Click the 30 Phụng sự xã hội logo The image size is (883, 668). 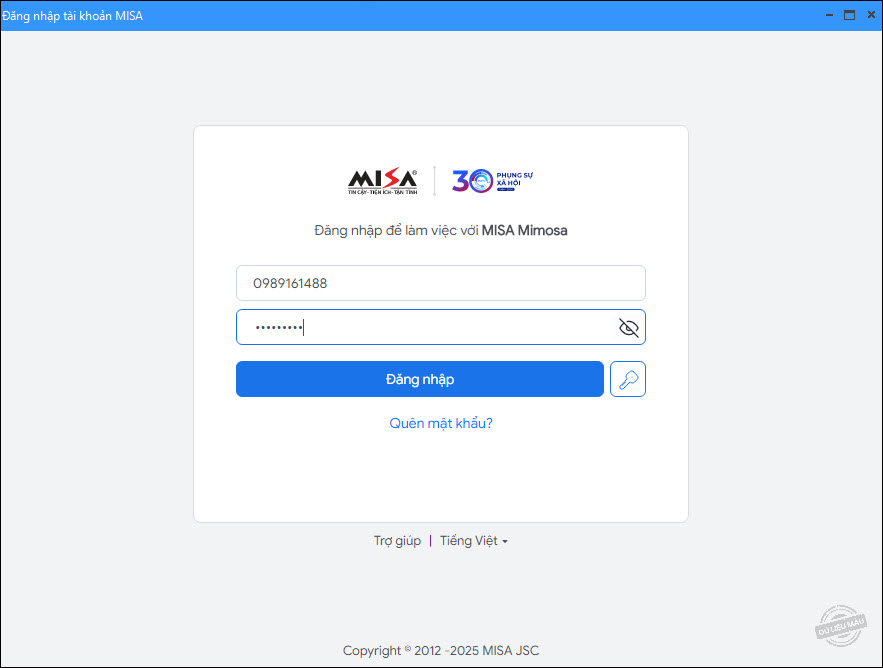tap(492, 181)
